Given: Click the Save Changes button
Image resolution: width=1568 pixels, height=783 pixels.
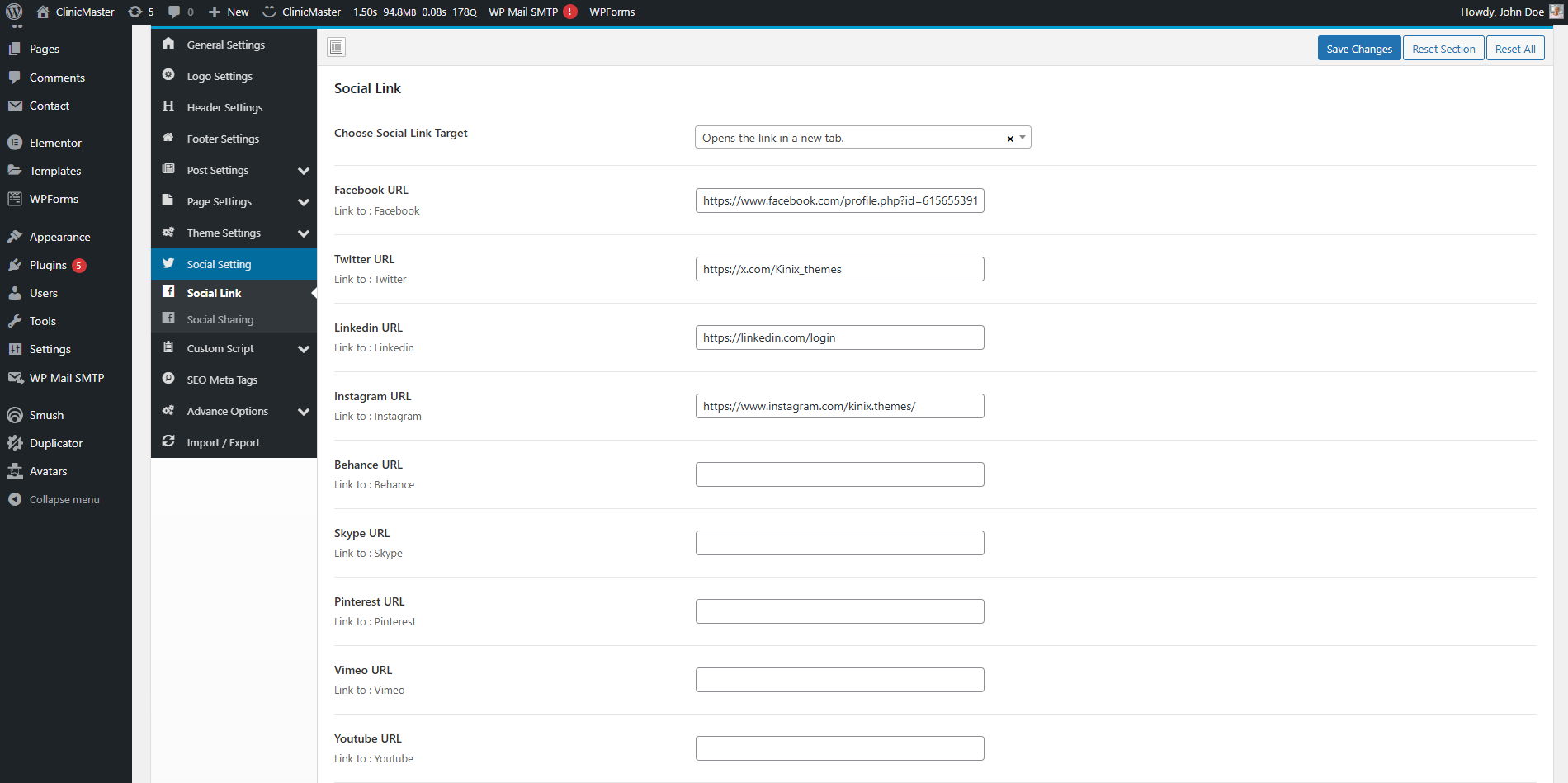Looking at the screenshot, I should point(1358,49).
